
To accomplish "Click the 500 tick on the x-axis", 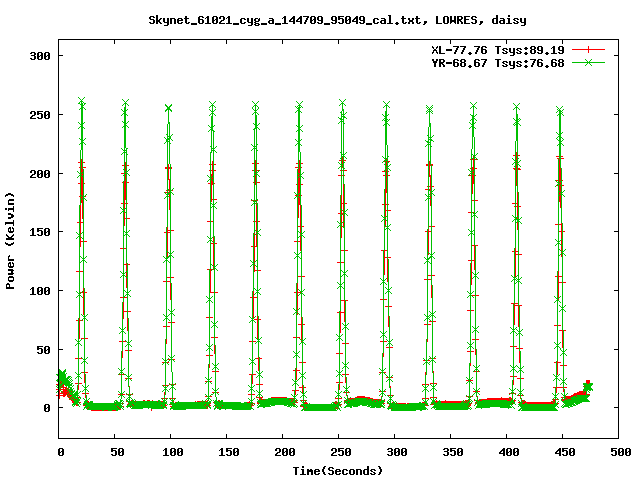I will pyautogui.click(x=618, y=452).
